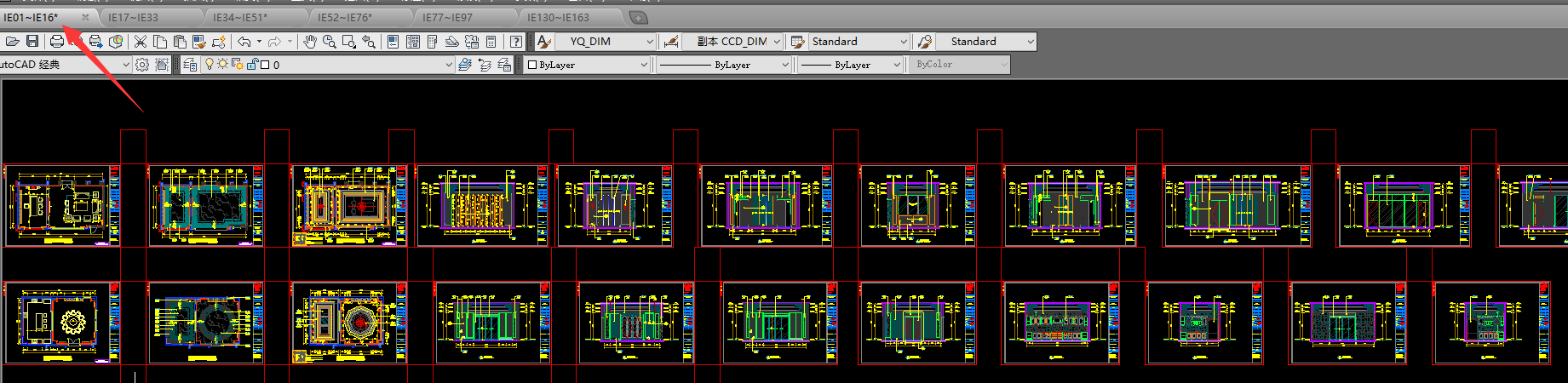Open a drawing file with the Open icon
Screen dimensions: 1568x383
click(12, 41)
